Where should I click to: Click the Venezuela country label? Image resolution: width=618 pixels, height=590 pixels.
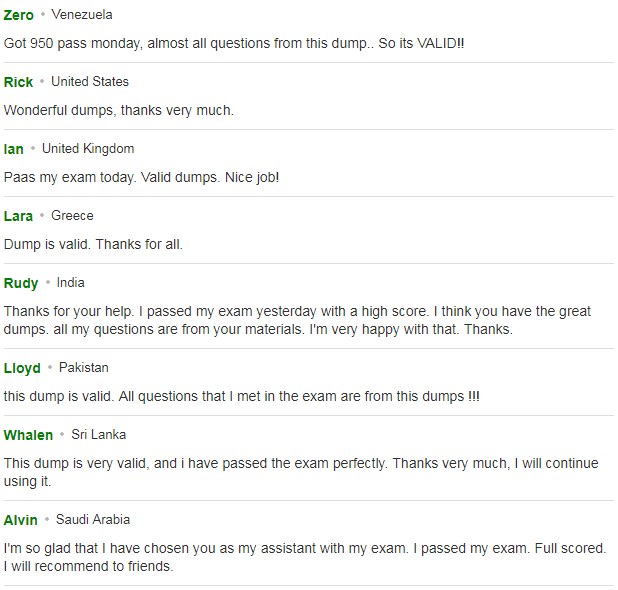tap(82, 15)
